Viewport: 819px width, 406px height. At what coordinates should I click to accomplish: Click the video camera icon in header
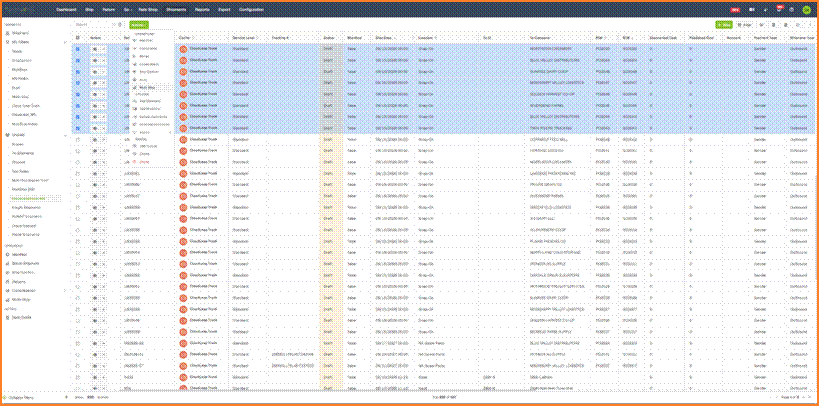(752, 9)
